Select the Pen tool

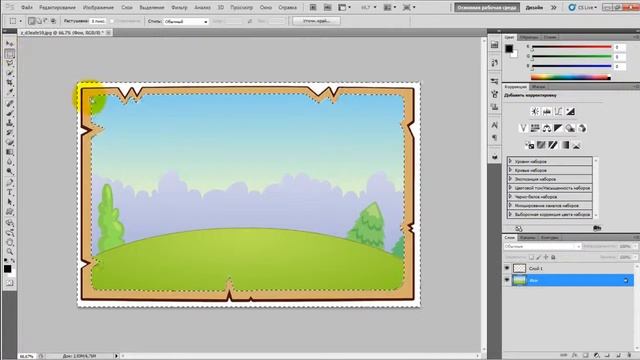coord(10,182)
